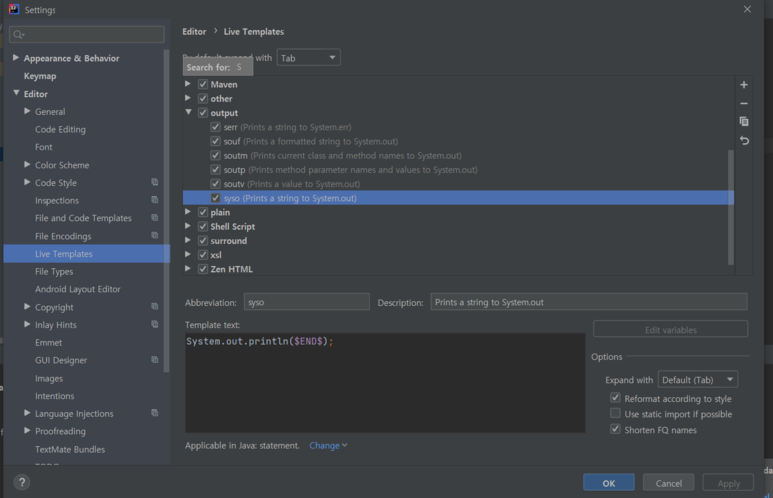Click the project-level icon next to Language Injections
The height and width of the screenshot is (498, 773).
coord(155,413)
